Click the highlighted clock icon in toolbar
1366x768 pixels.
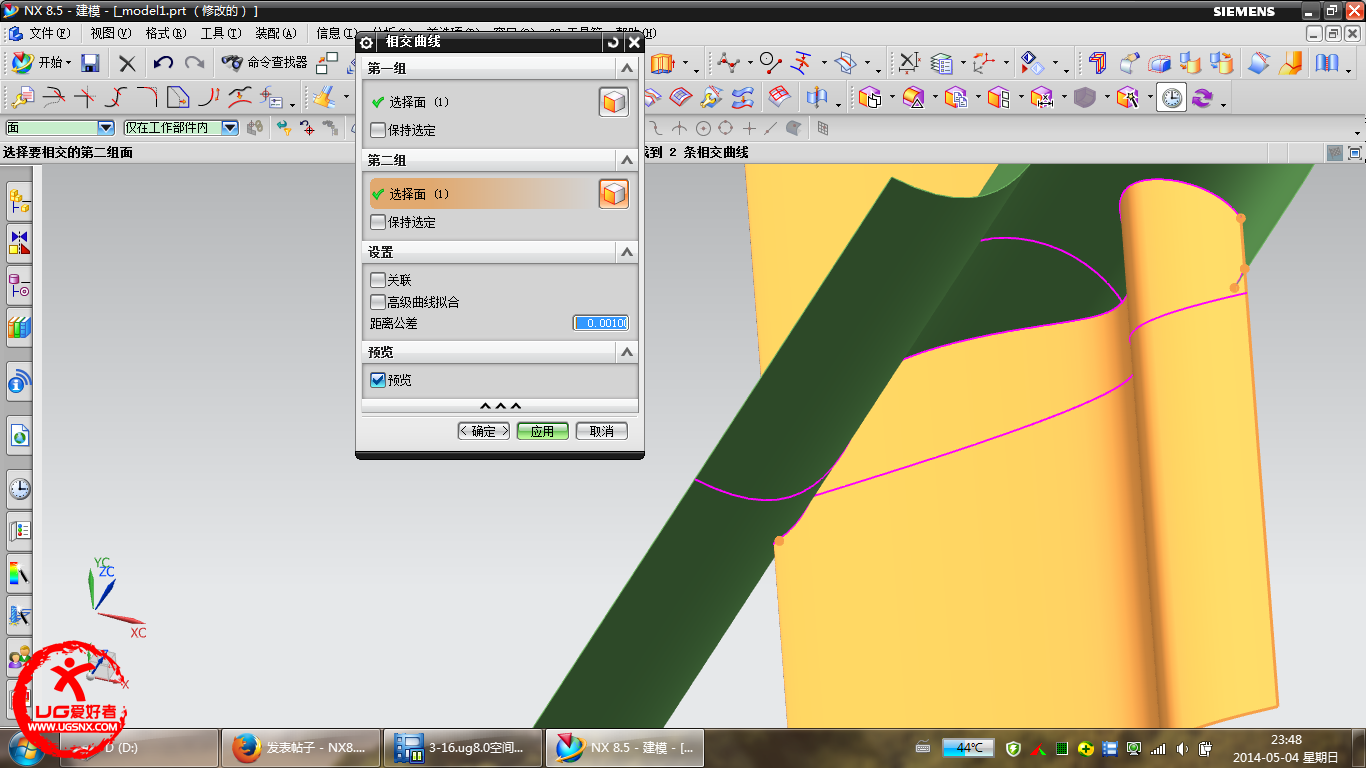(1171, 98)
